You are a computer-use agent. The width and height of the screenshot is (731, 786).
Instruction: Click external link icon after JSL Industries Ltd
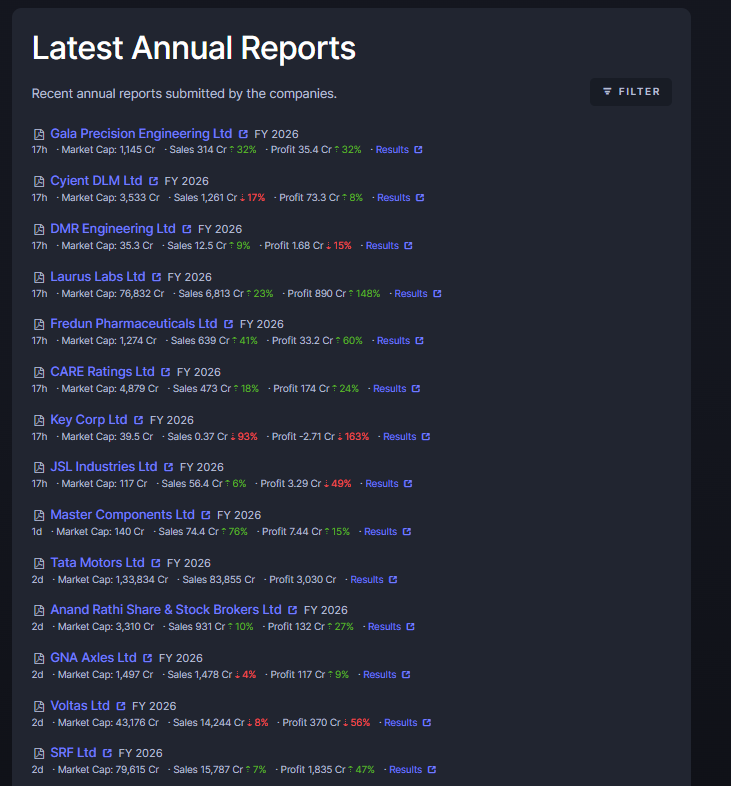coord(168,468)
